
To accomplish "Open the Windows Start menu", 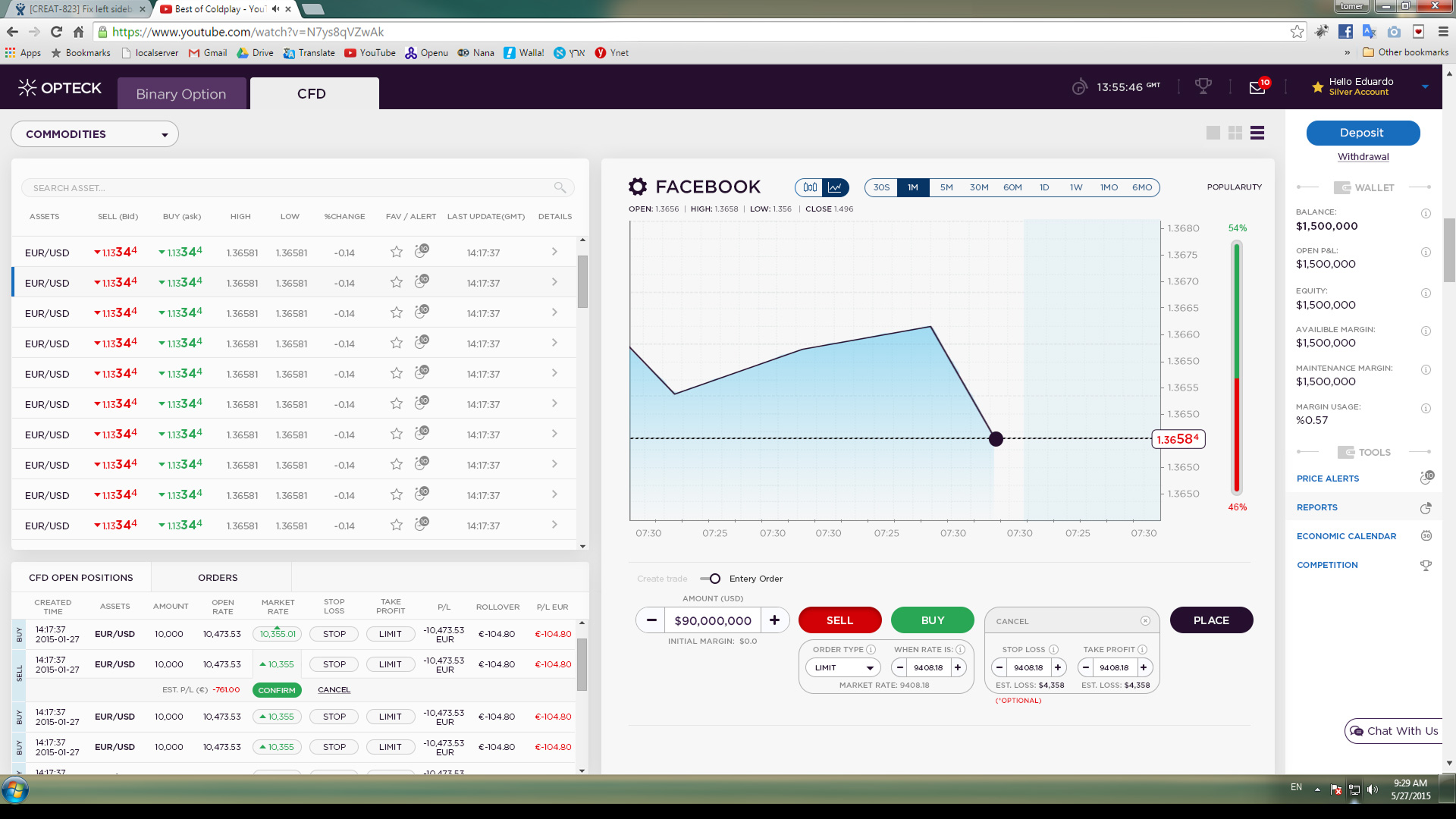I will point(15,789).
